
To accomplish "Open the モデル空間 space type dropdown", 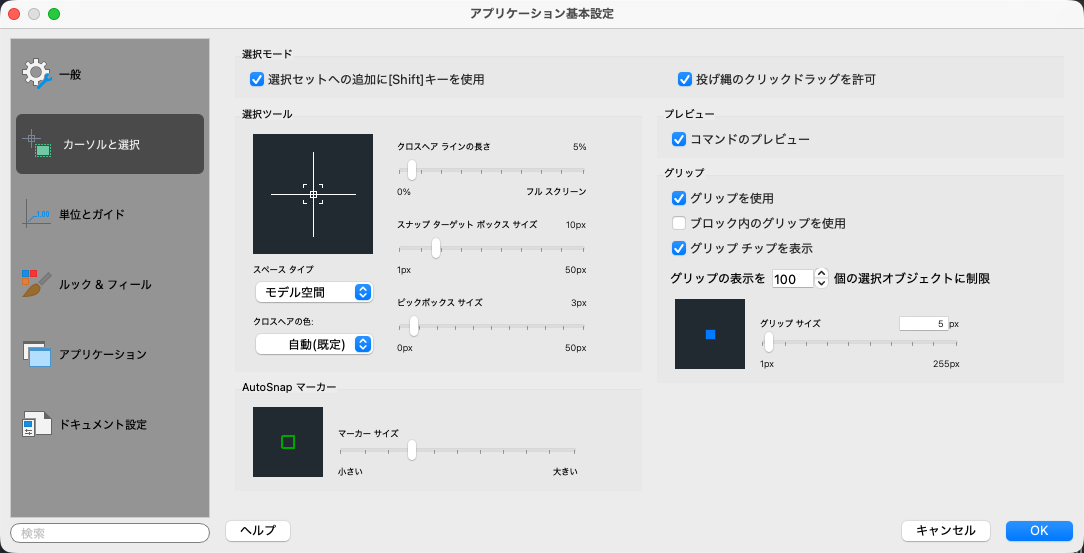I will [314, 292].
